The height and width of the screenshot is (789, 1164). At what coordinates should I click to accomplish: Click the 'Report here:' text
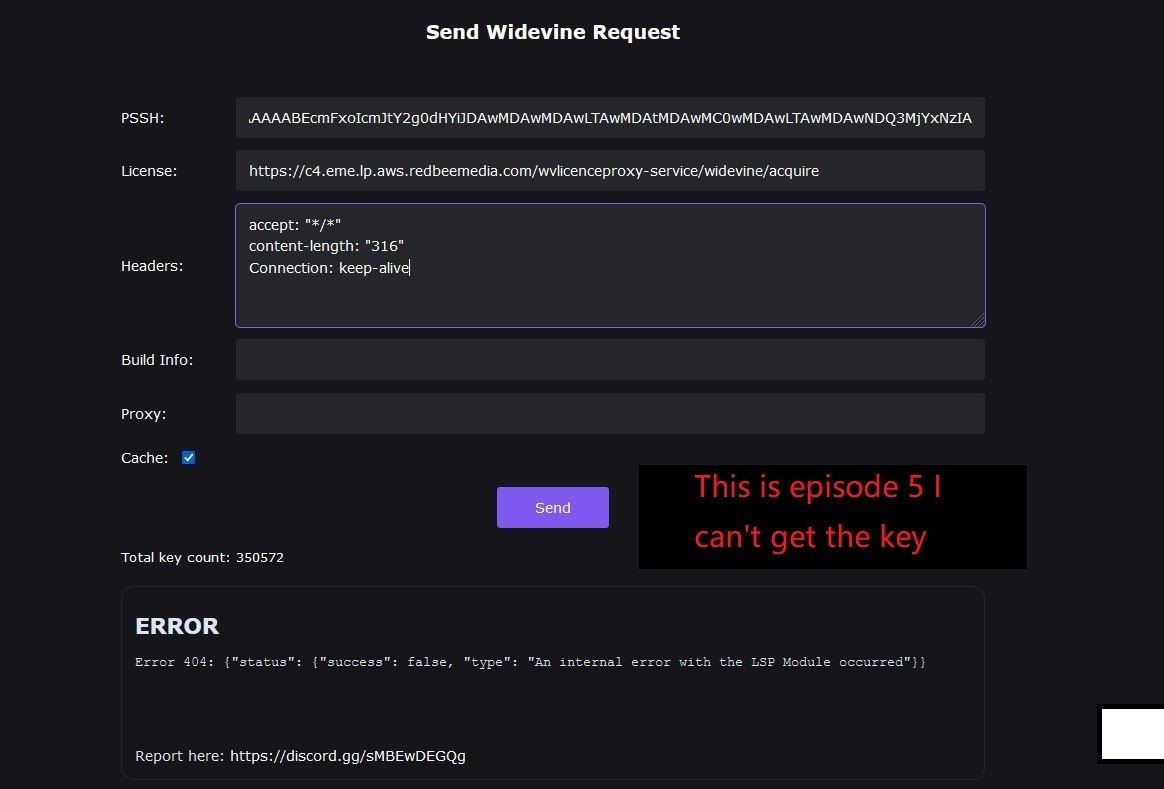tap(180, 756)
